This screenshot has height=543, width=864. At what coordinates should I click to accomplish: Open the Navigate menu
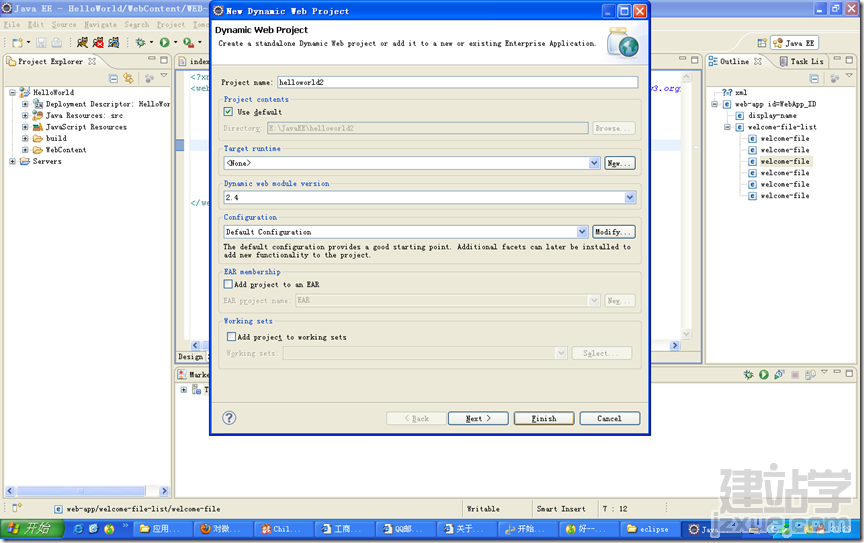pos(100,25)
